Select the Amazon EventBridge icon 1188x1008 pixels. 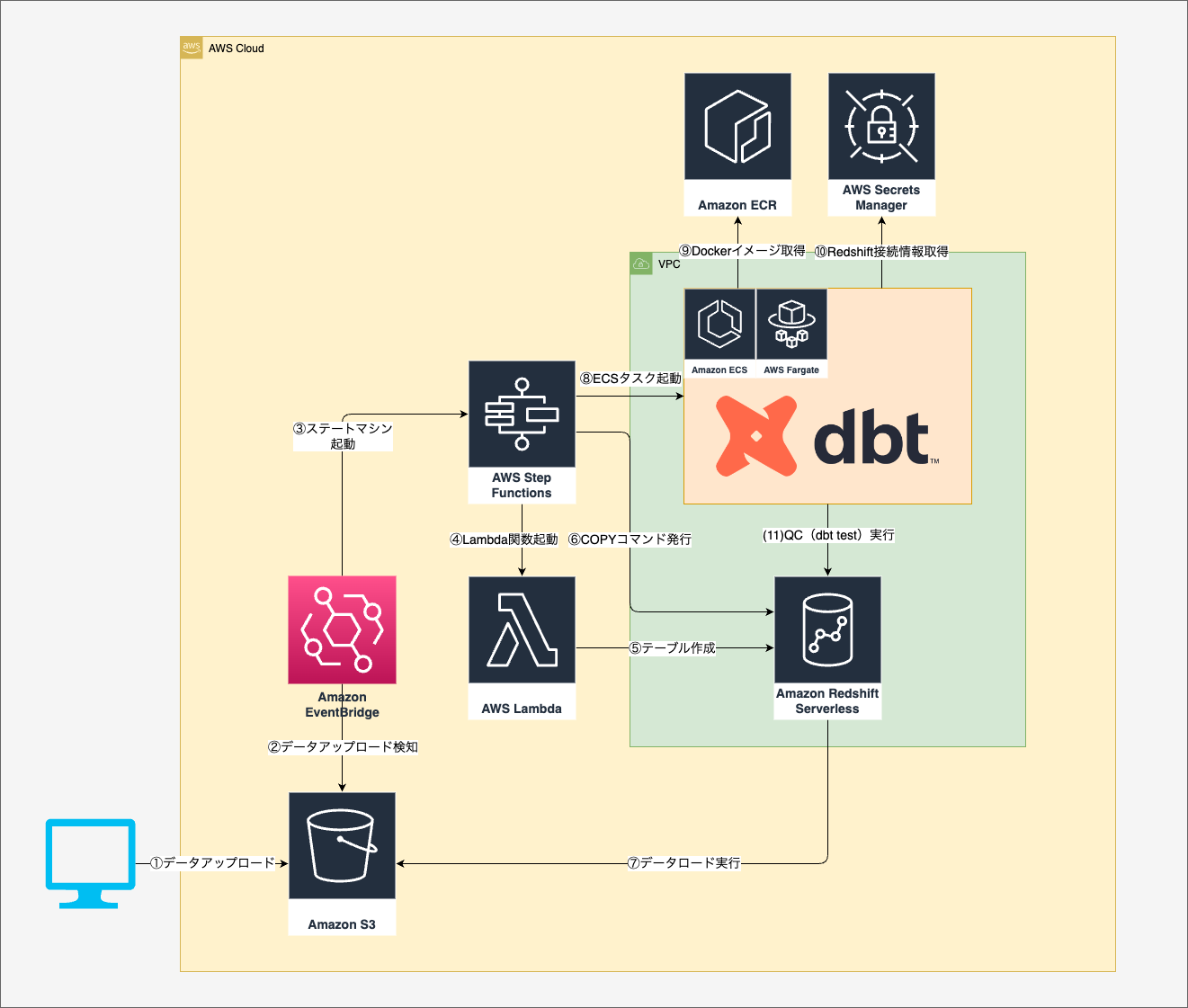pos(342,630)
